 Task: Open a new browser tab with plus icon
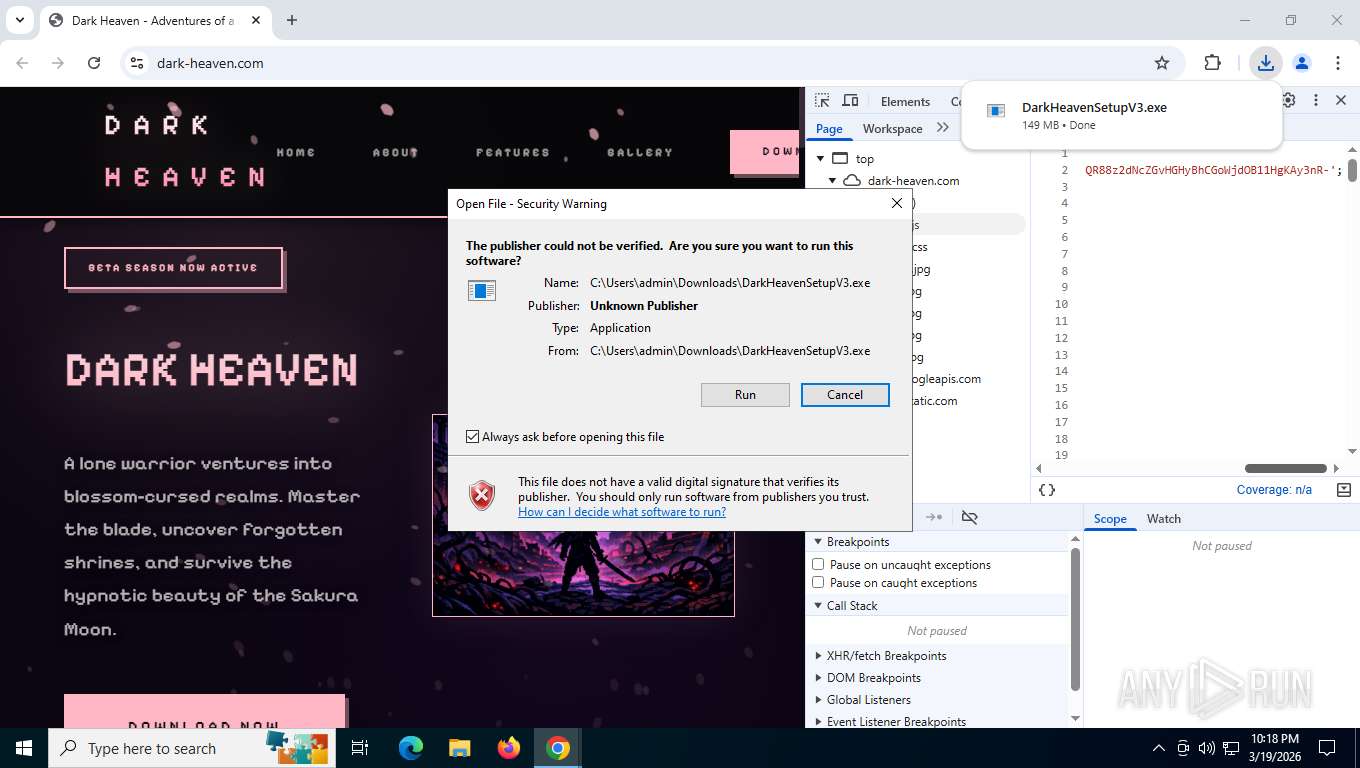click(292, 20)
